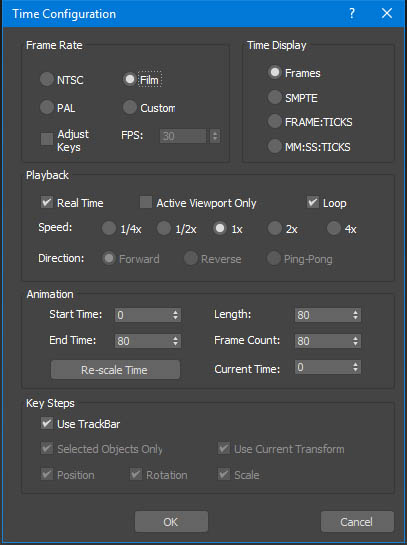Set playback speed to 1/4x

point(109,229)
